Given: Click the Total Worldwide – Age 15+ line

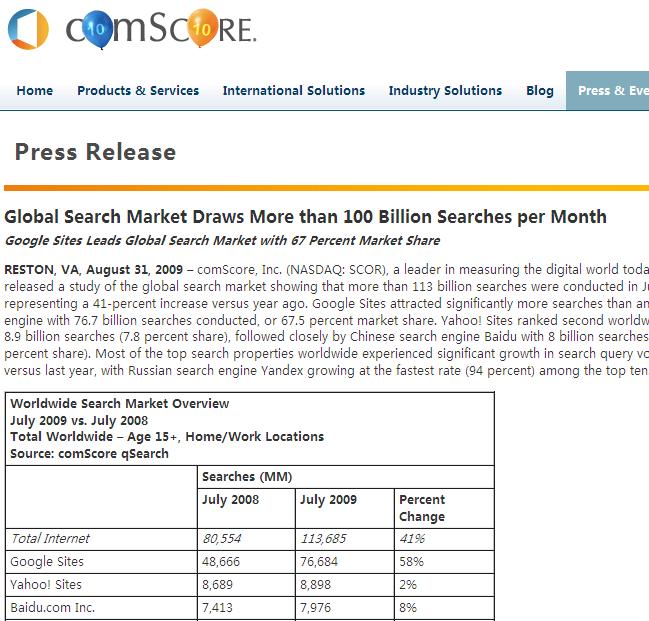Looking at the screenshot, I should point(167,437).
